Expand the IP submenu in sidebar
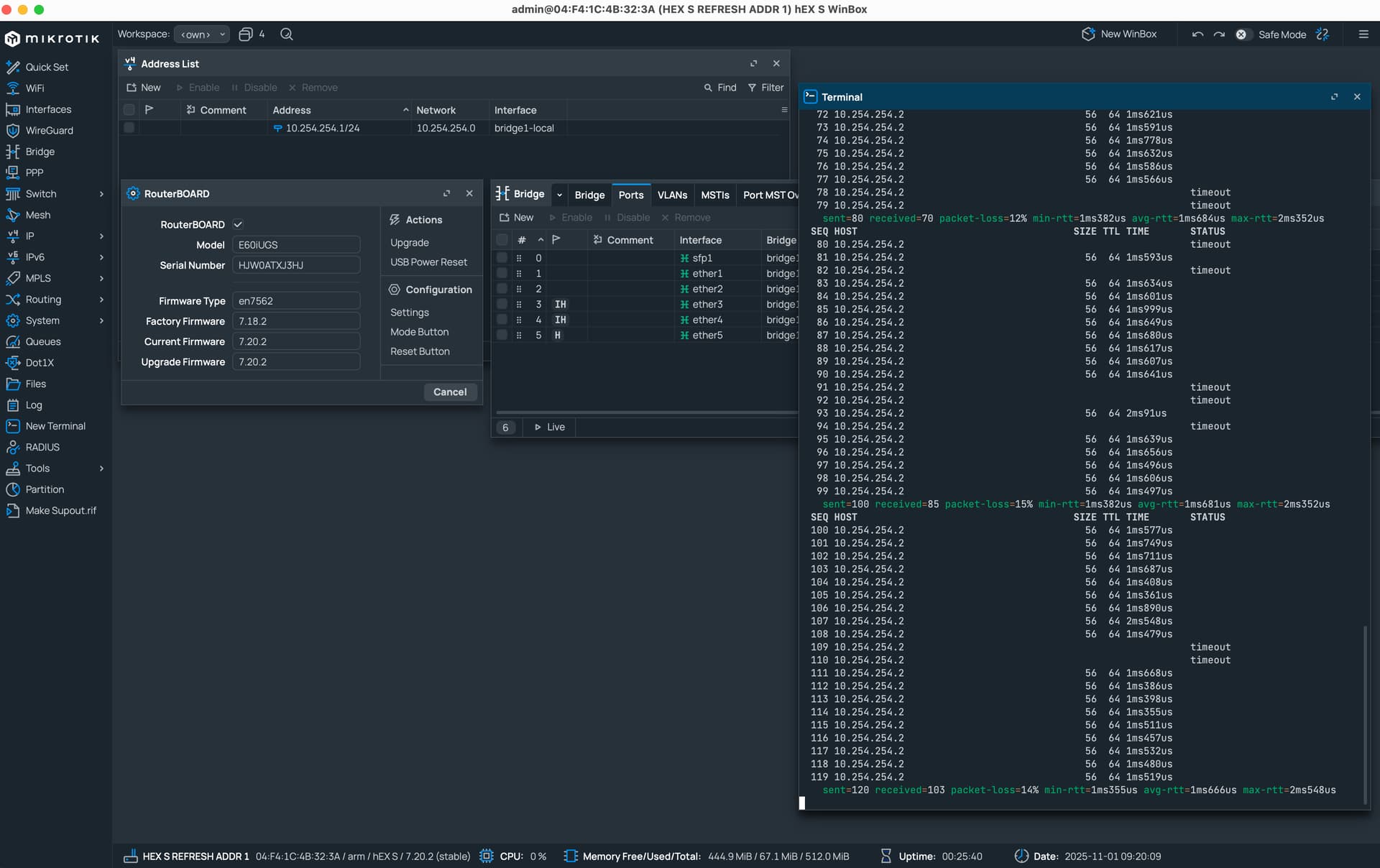The height and width of the screenshot is (868, 1380). [101, 236]
